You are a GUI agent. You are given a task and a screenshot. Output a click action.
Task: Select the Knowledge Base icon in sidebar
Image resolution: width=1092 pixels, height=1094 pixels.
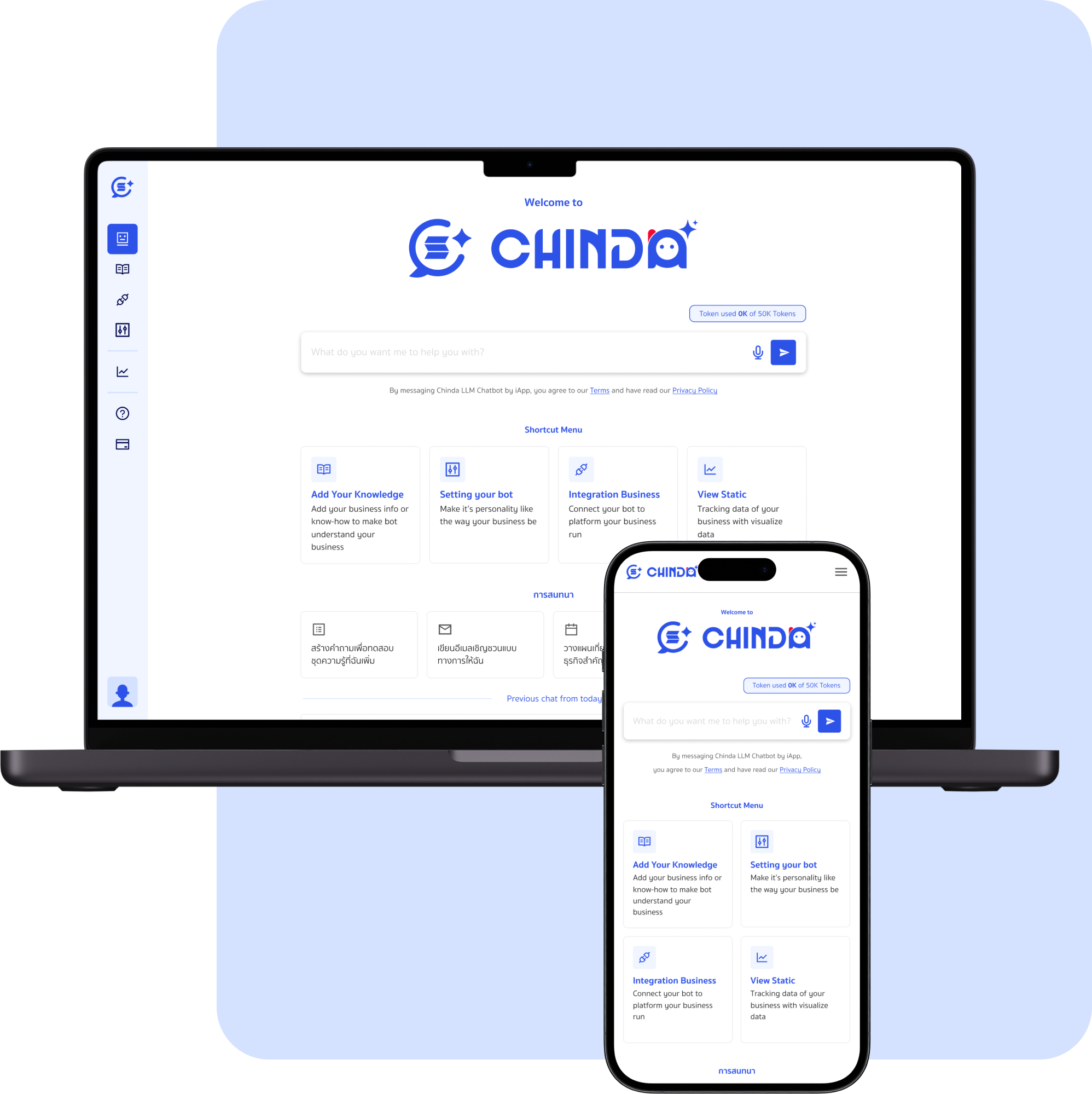(x=121, y=269)
